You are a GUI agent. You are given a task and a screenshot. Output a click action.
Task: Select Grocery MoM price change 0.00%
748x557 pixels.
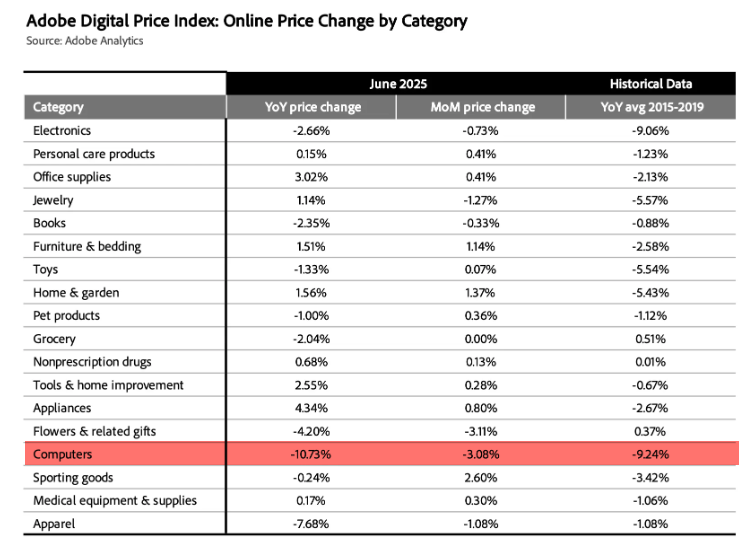483,339
